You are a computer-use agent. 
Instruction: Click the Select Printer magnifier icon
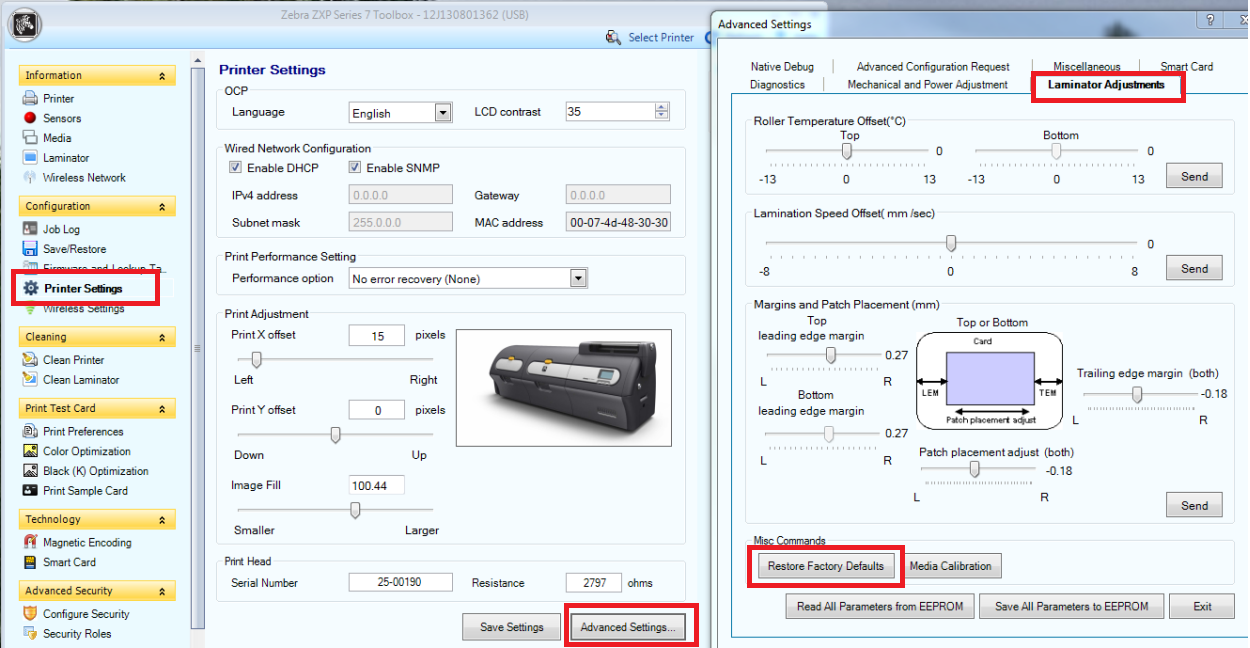point(614,37)
